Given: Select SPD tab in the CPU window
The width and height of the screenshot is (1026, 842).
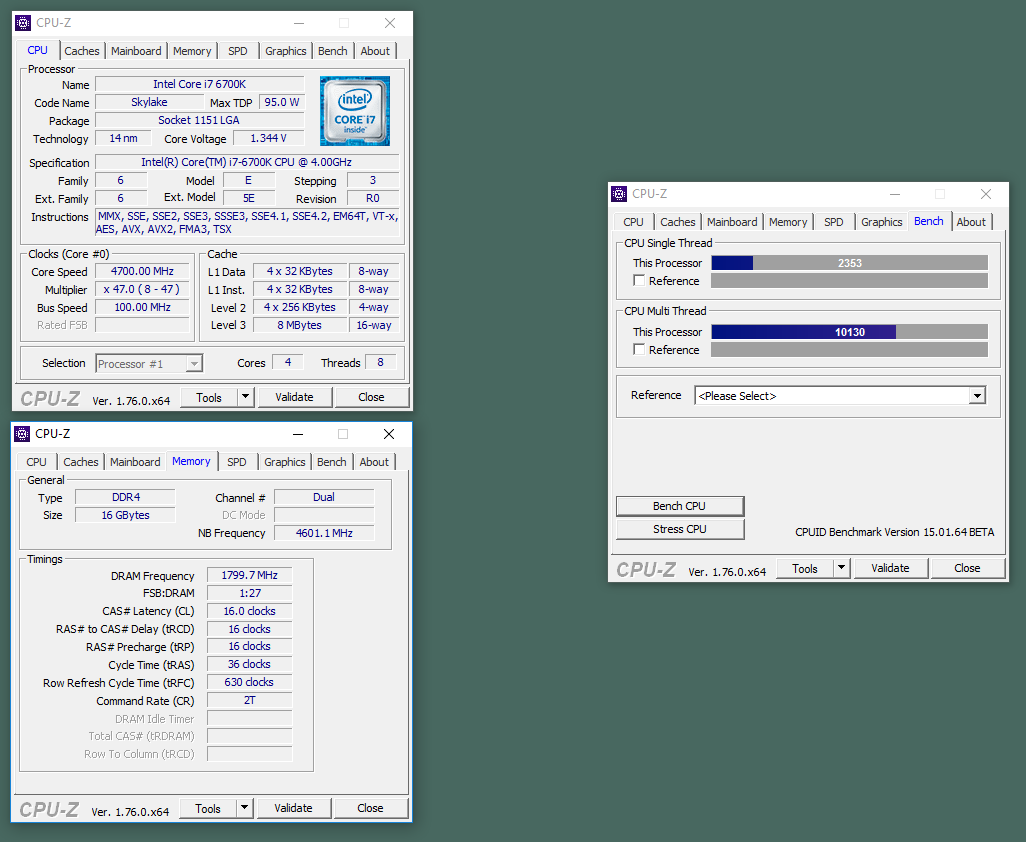Looking at the screenshot, I should [238, 51].
